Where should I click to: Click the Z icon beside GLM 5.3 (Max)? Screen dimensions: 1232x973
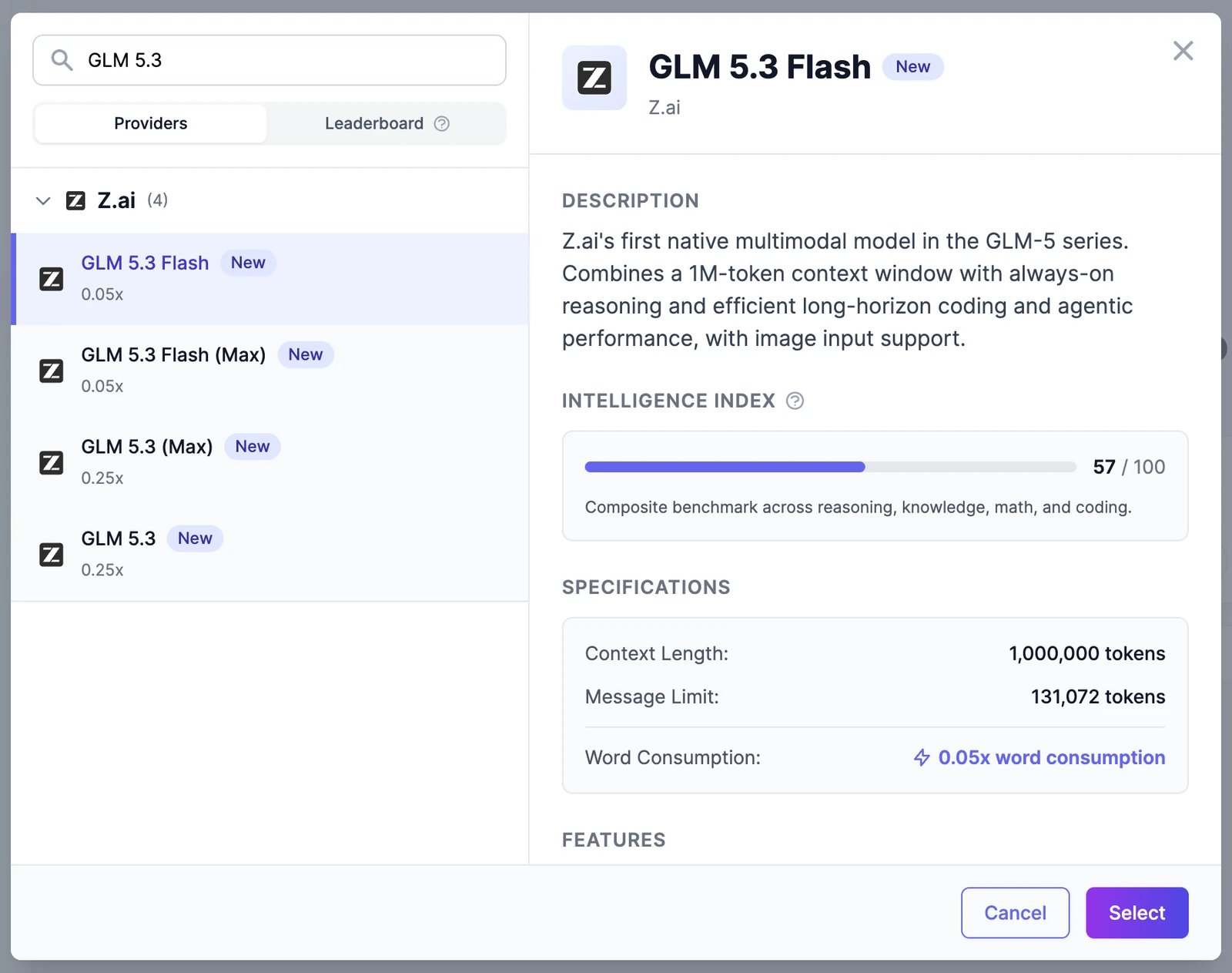52,462
